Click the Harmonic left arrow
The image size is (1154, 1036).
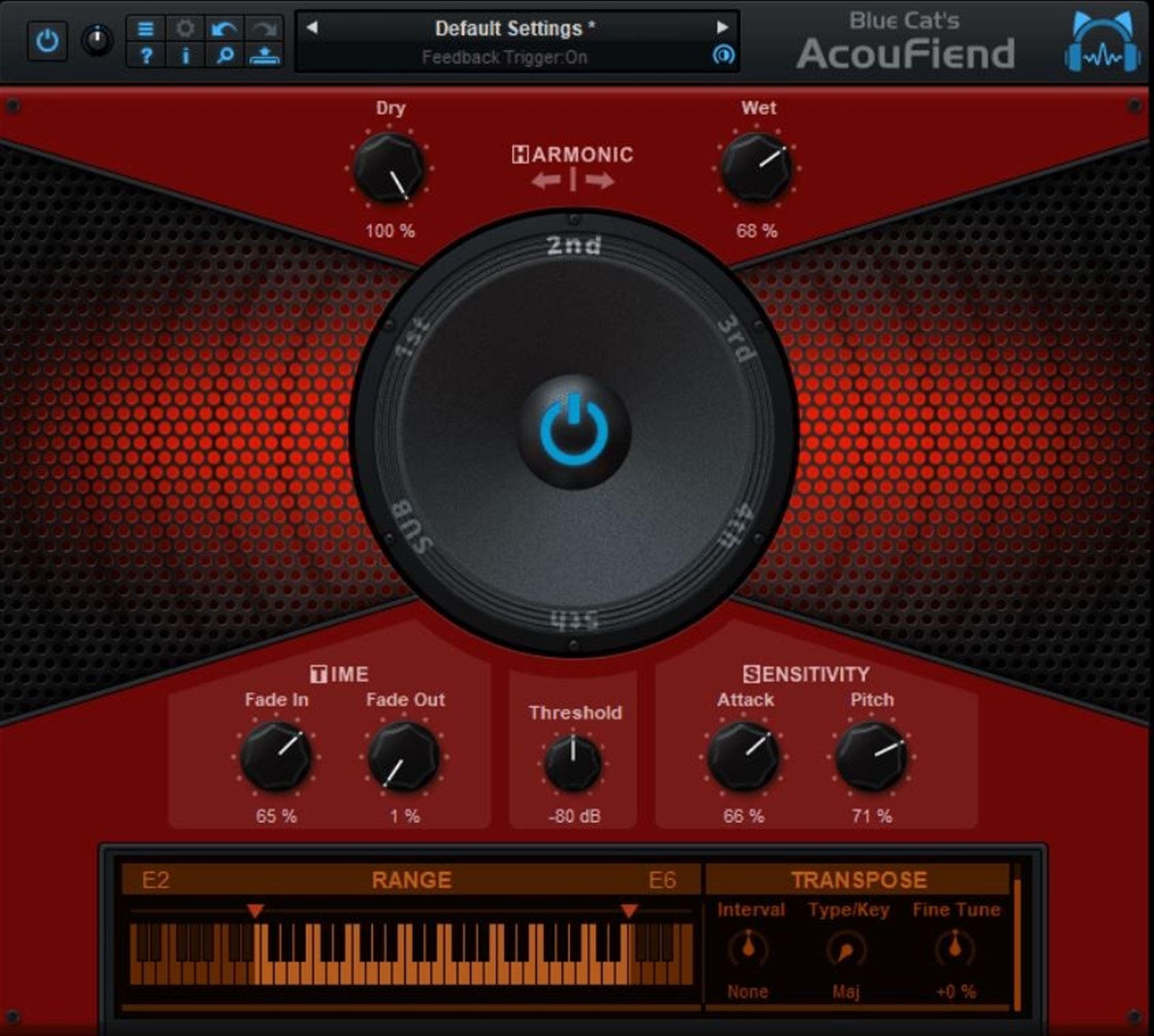pos(546,181)
